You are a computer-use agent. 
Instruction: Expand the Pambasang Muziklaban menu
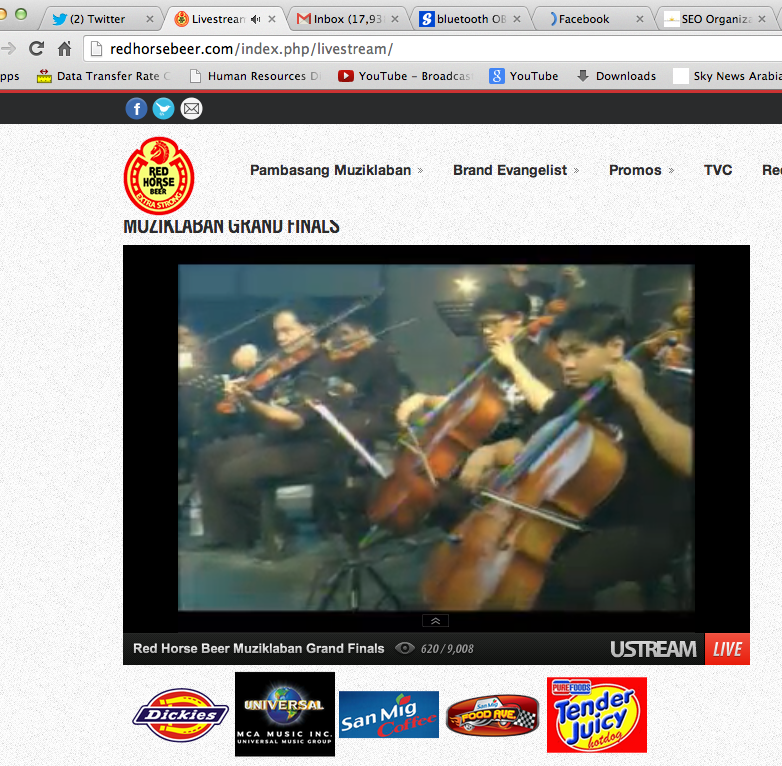[337, 170]
